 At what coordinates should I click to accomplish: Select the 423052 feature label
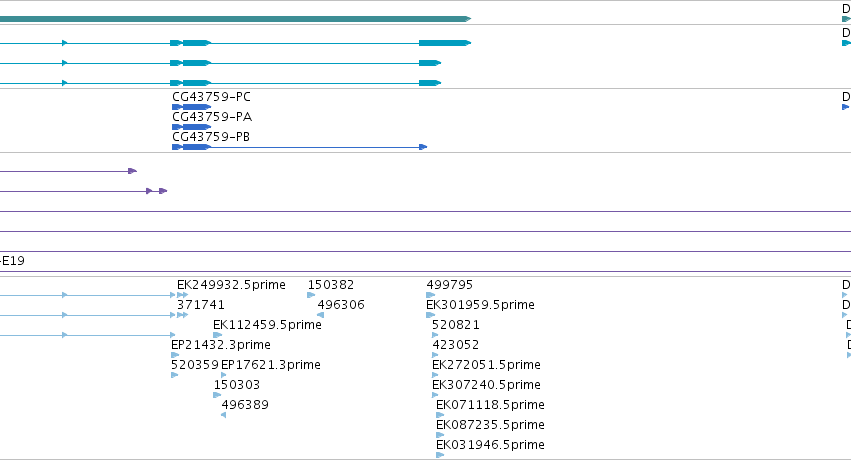[x=456, y=346]
